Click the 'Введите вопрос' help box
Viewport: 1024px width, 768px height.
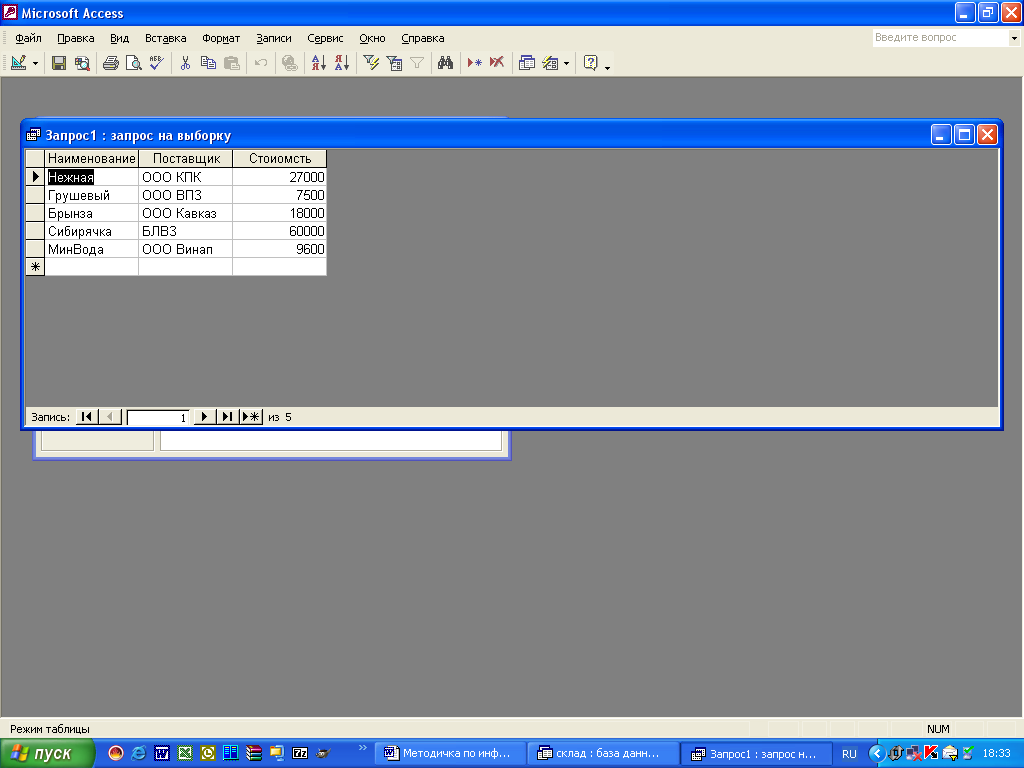[940, 38]
